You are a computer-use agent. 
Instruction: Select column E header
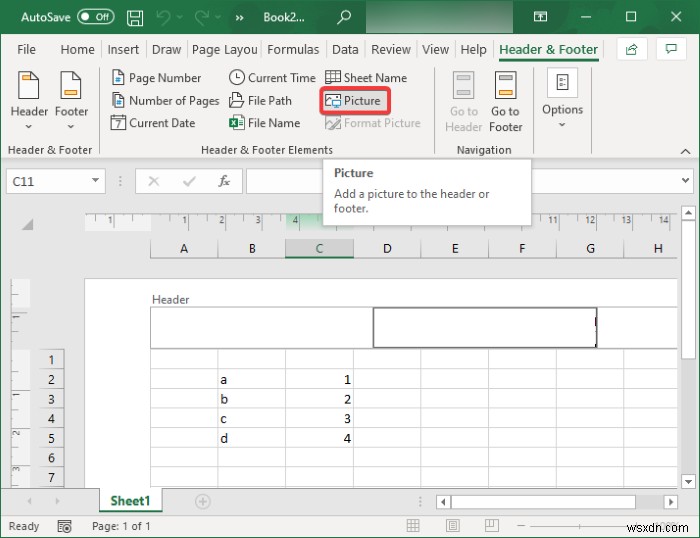click(x=455, y=249)
